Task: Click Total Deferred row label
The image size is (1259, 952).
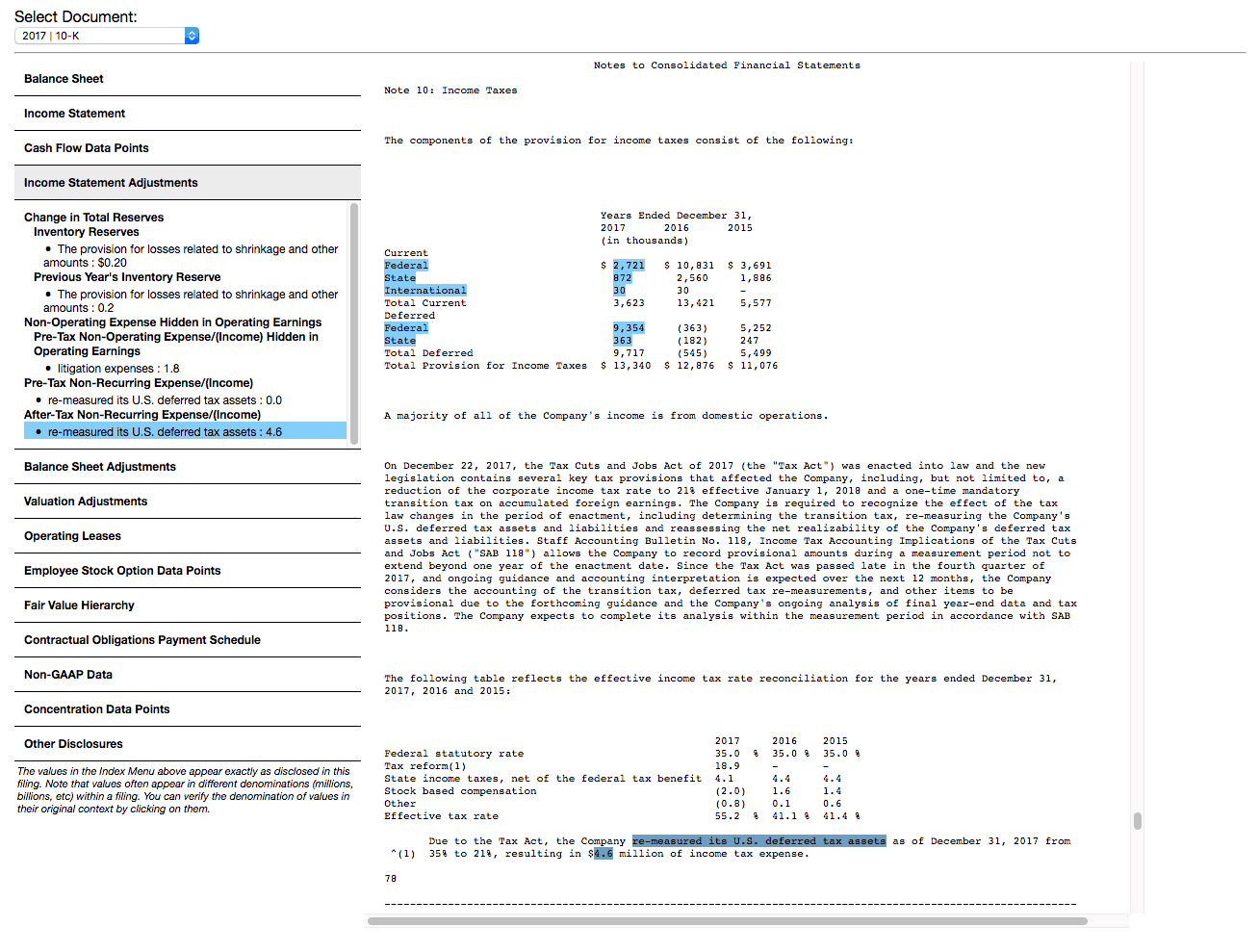Action: click(428, 353)
